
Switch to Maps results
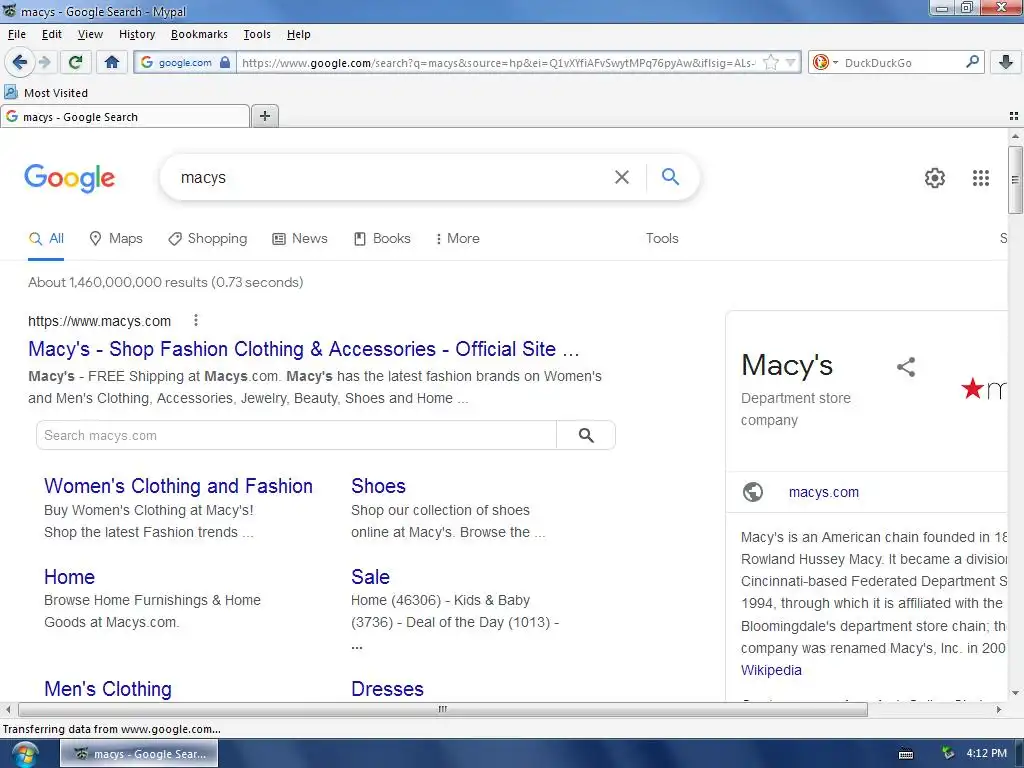[116, 238]
